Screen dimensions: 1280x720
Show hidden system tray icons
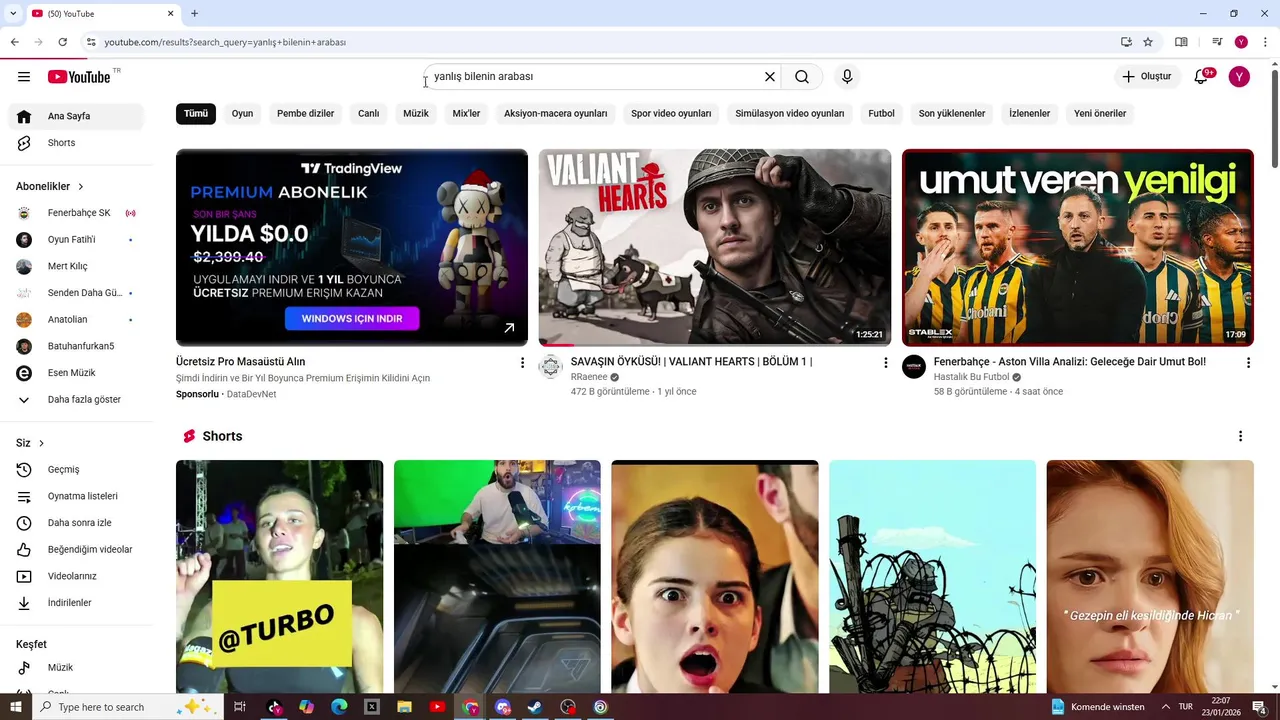(1165, 707)
